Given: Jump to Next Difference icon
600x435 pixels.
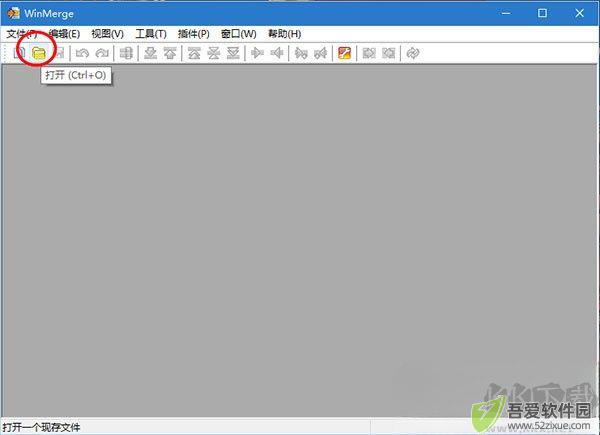Looking at the screenshot, I should click(x=150, y=53).
